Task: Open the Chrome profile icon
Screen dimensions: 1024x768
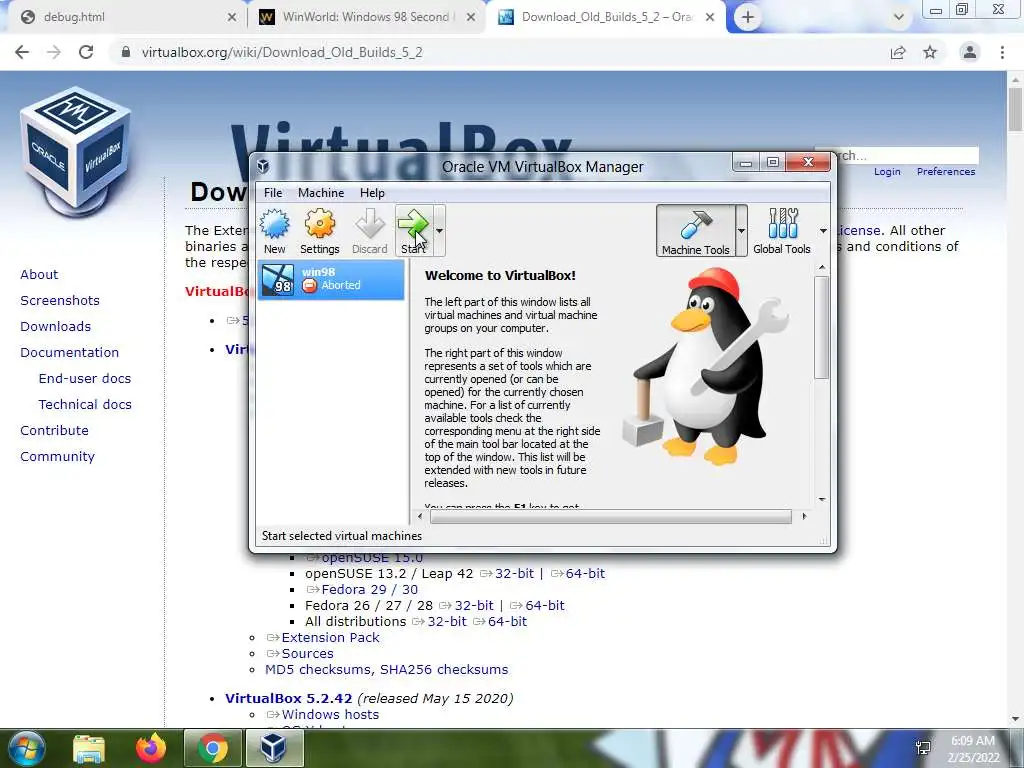Action: point(970,52)
